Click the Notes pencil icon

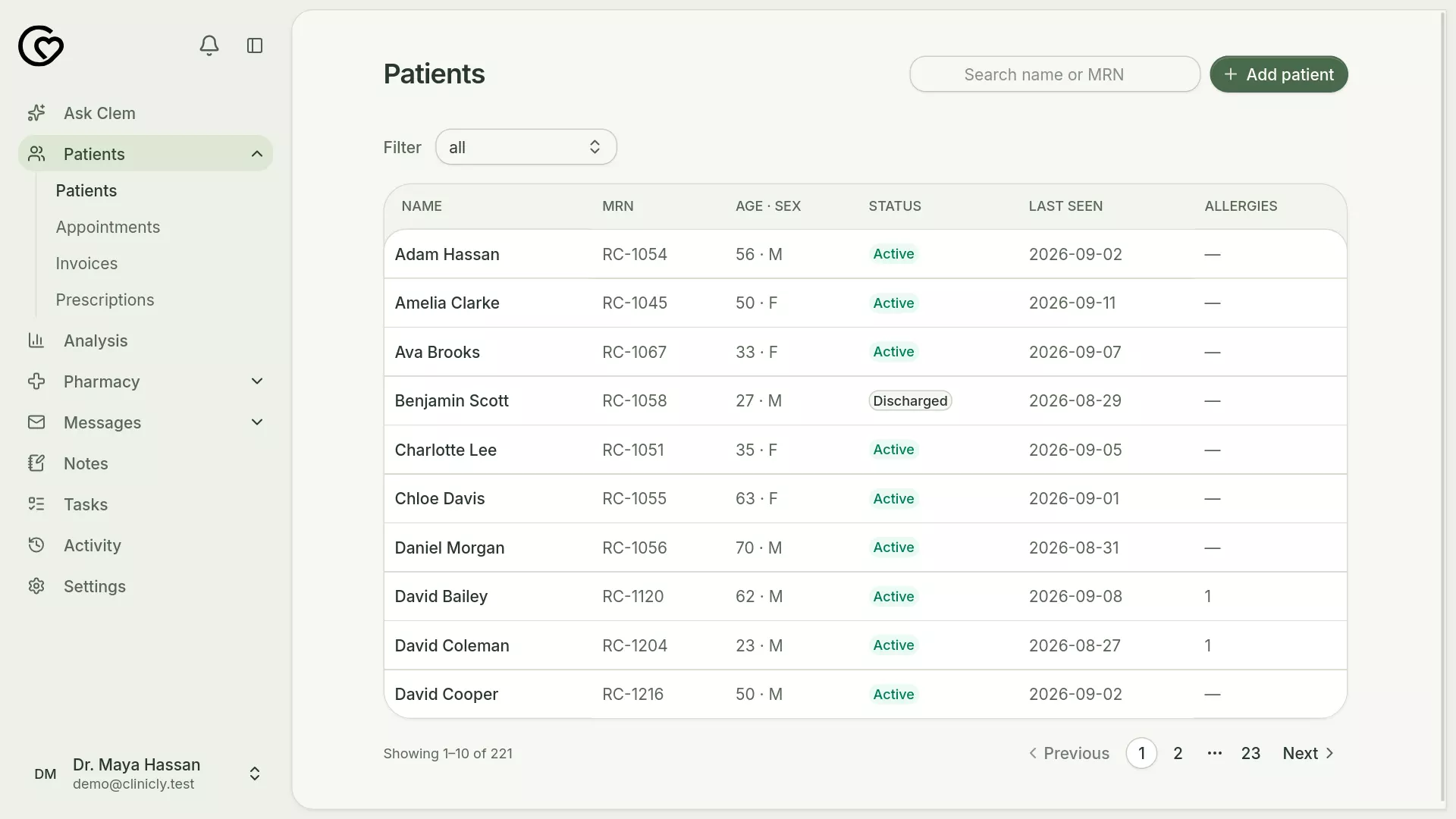(x=36, y=463)
